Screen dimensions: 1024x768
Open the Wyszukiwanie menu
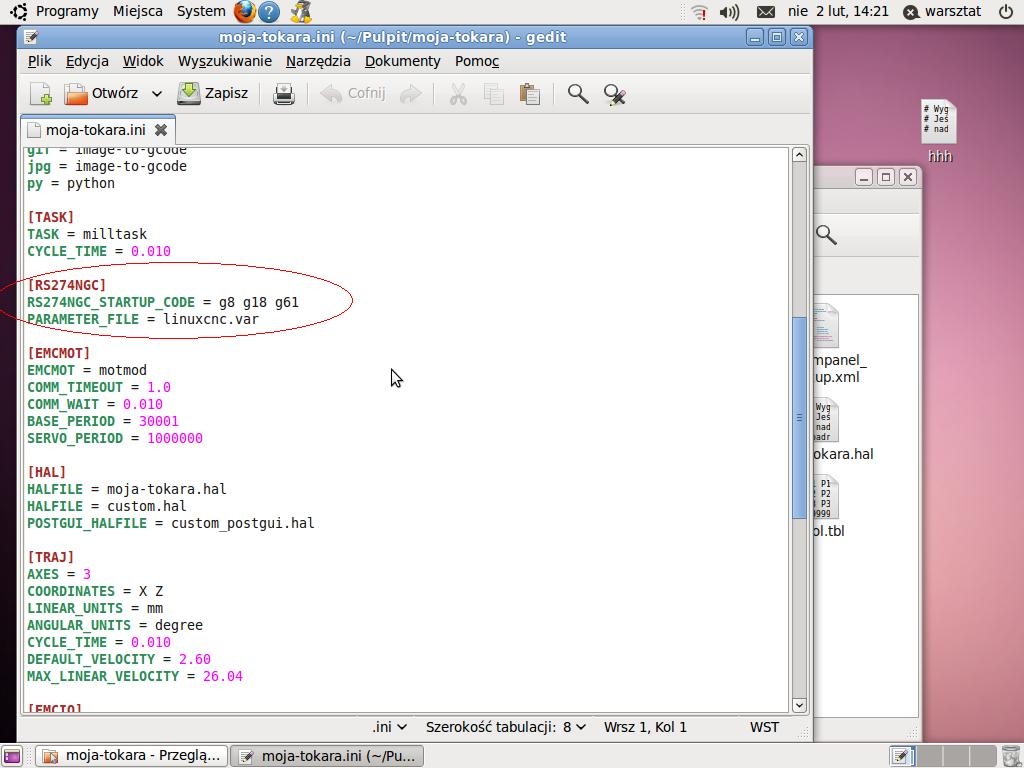(225, 61)
